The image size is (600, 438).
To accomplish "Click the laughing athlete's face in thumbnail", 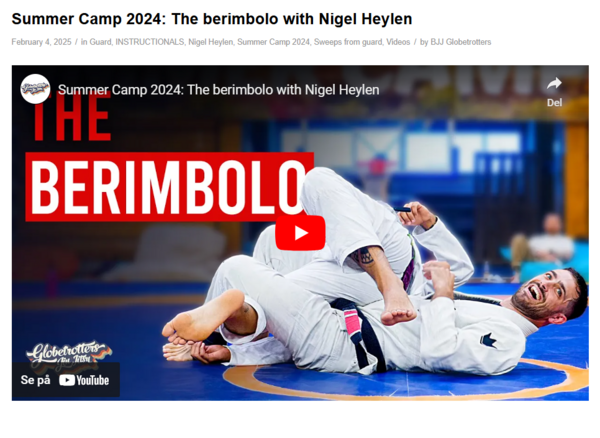I will (548, 292).
